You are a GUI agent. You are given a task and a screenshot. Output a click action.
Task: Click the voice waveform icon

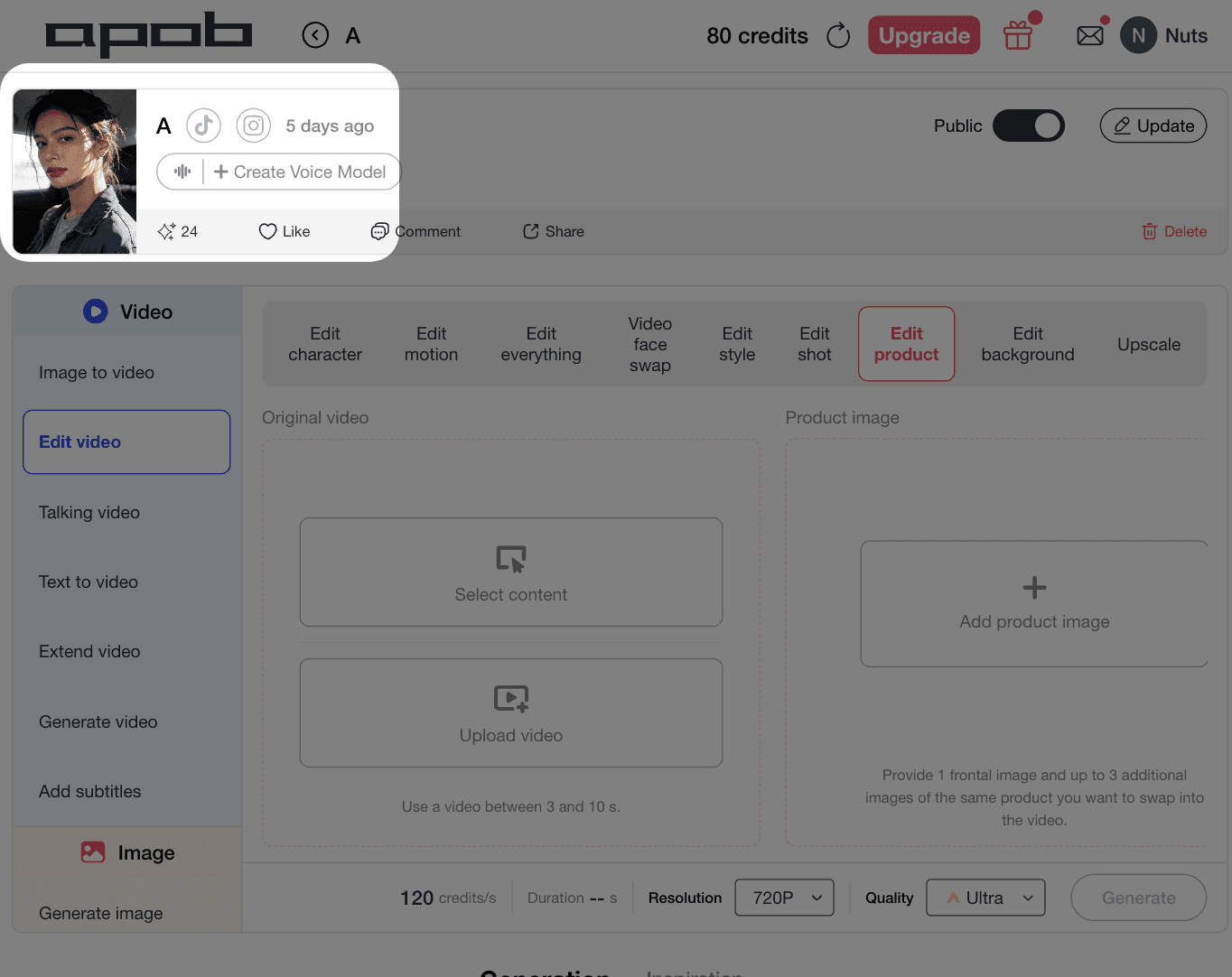(182, 172)
